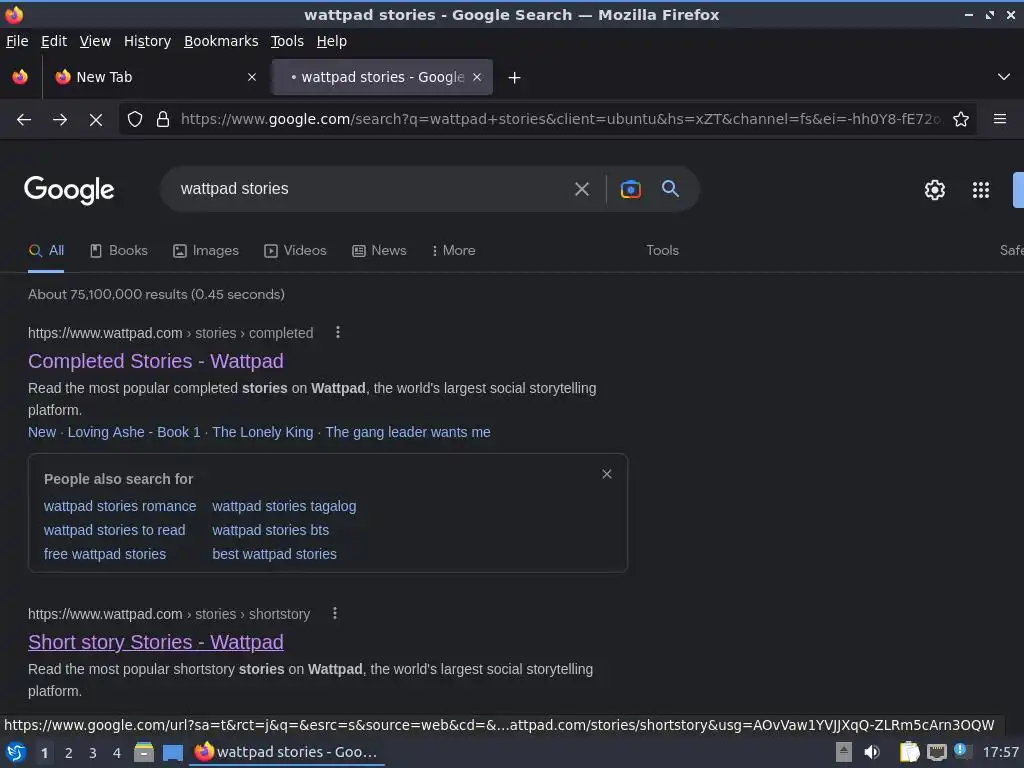Open the History menu
The image size is (1024, 768).
coord(147,41)
